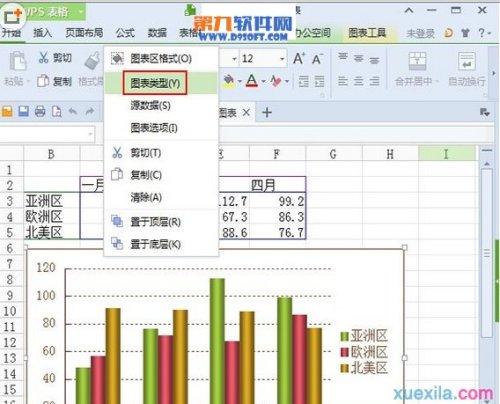
Task: Click the Merge and Center icon
Action: 417,61
